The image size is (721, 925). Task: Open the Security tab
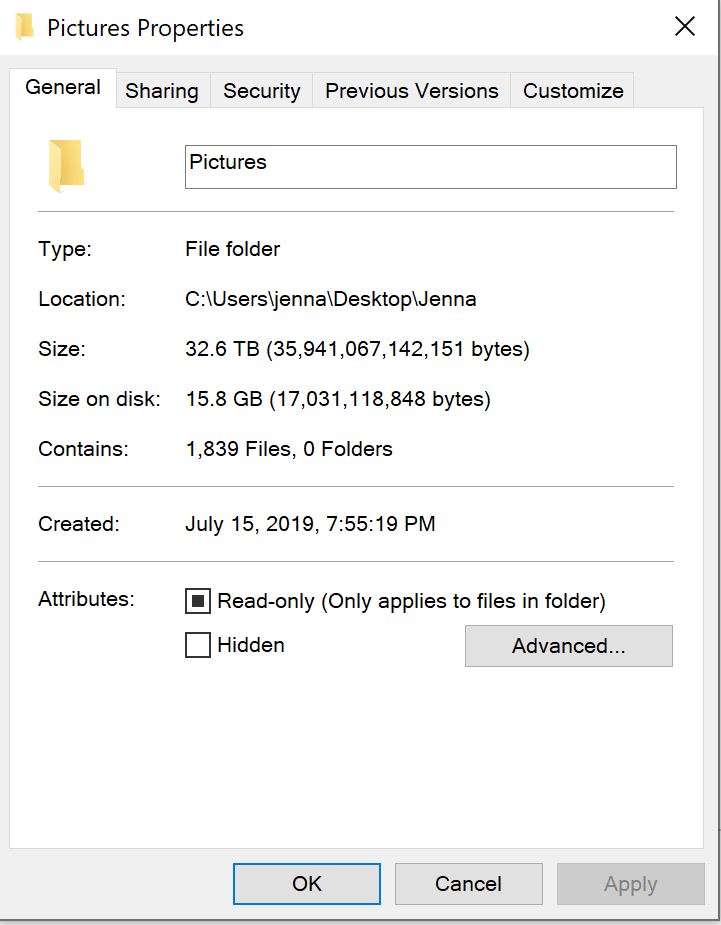[262, 91]
